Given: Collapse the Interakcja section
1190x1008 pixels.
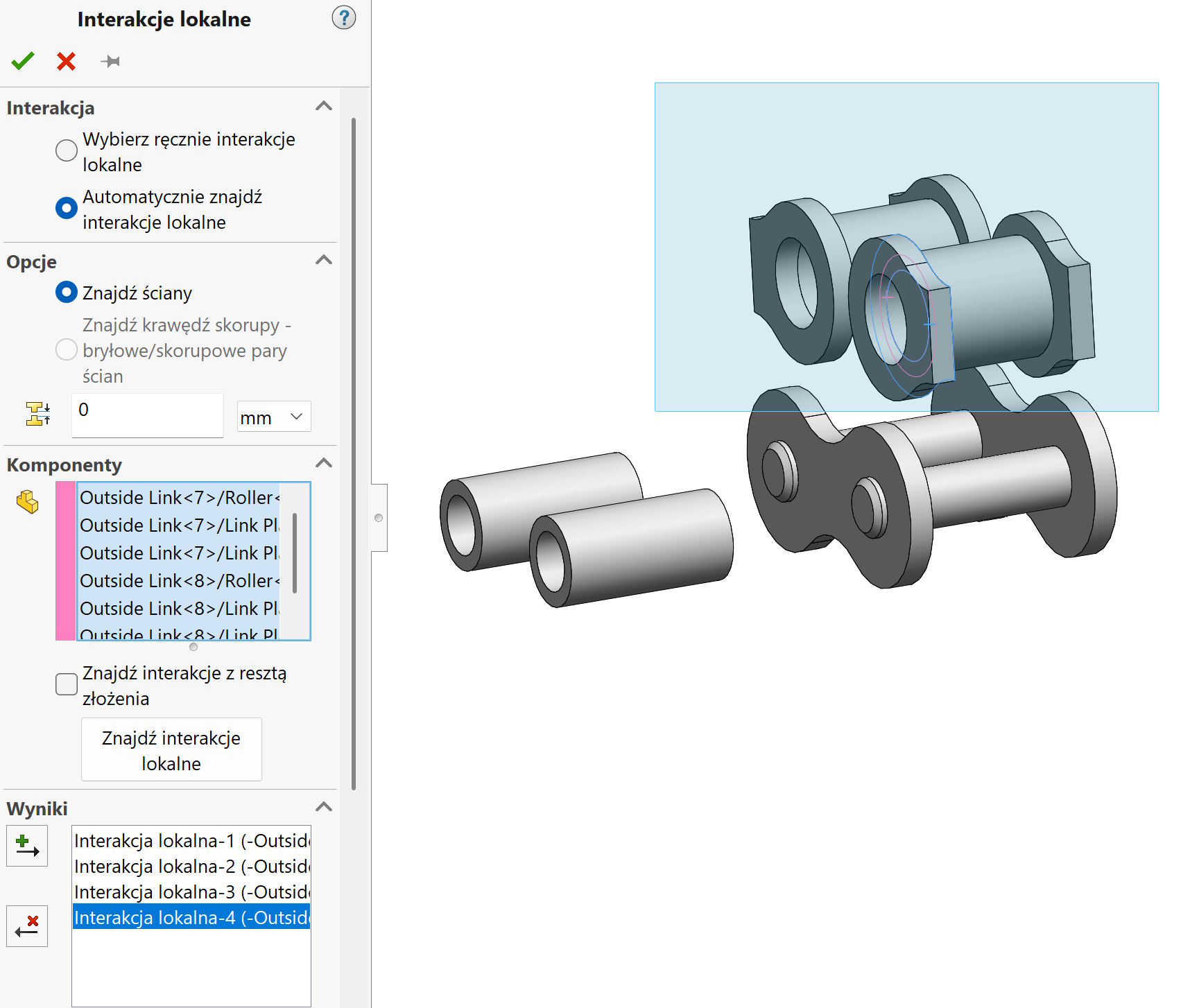Looking at the screenshot, I should click(x=323, y=107).
